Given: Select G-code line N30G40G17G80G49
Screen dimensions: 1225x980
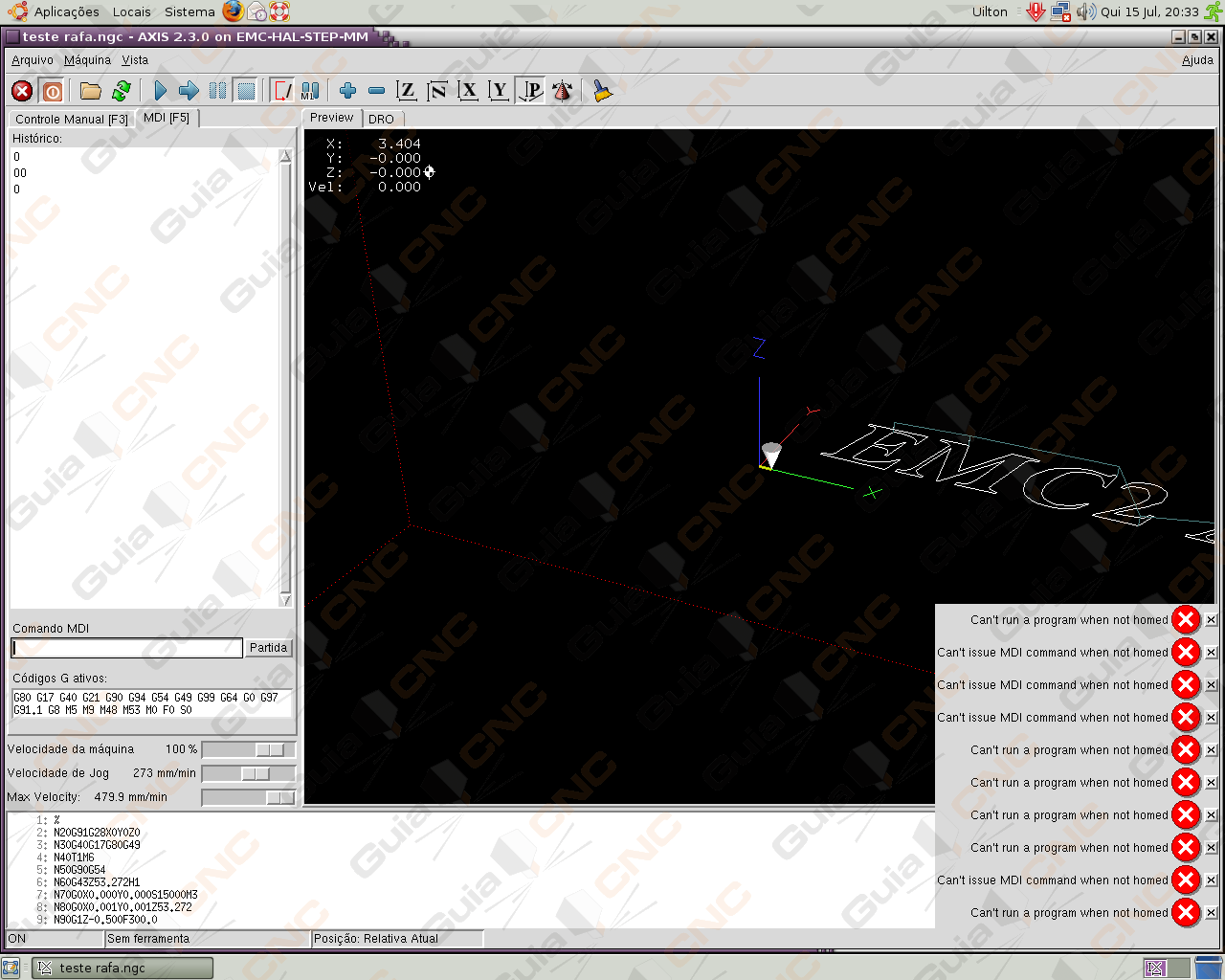Looking at the screenshot, I should click(97, 845).
